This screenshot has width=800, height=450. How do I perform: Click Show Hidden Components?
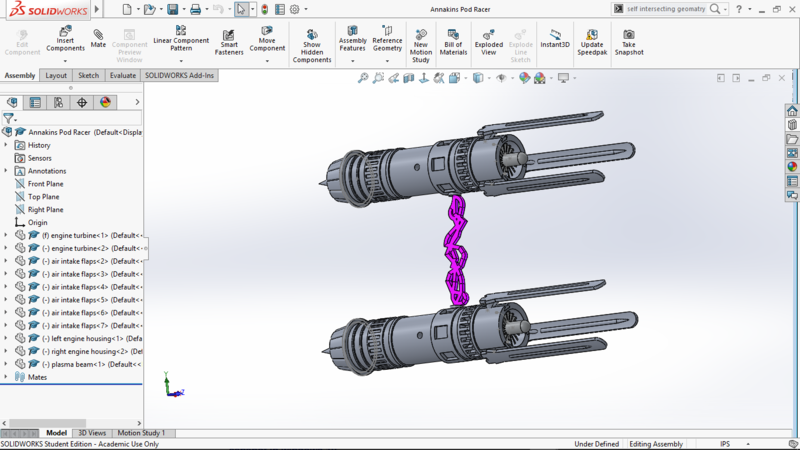(312, 46)
